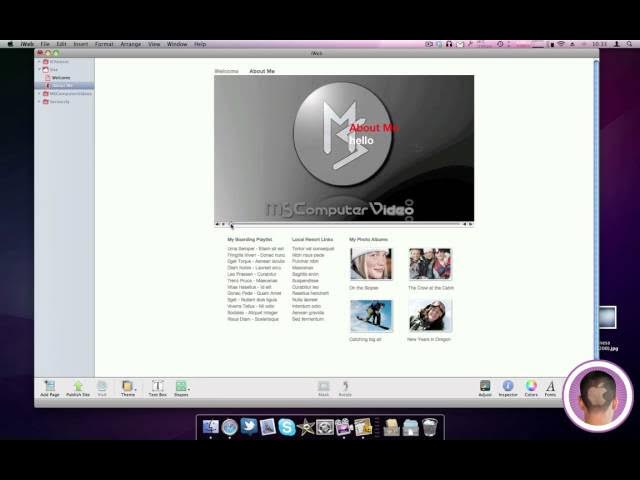Select the On the Slopes photo thumbnail

coord(371,264)
